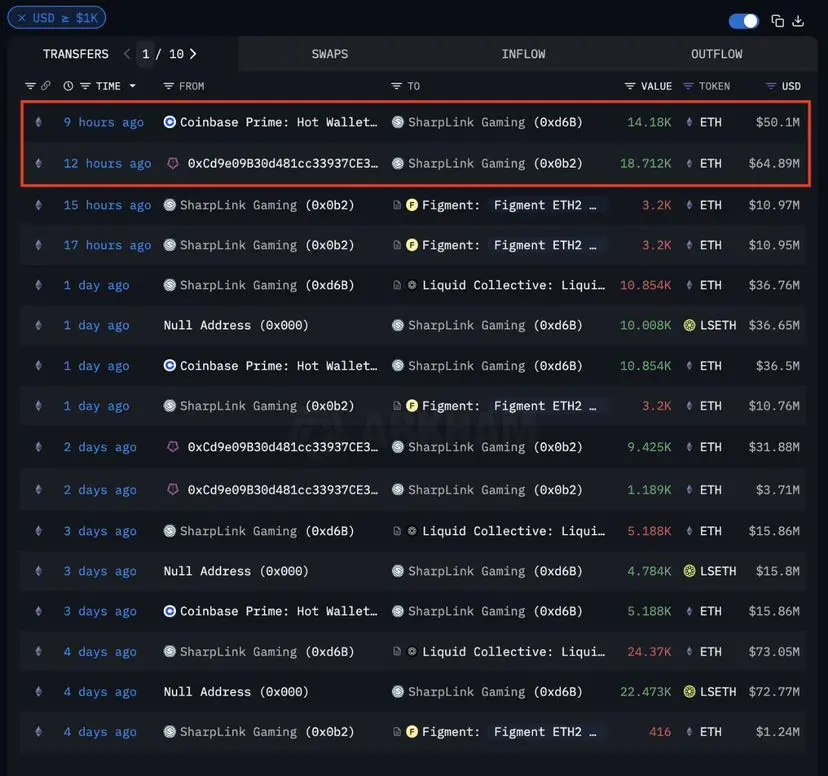Screen dimensions: 828x776
Task: Open Coinbase Prime sender in 9 hours row
Action: click(278, 122)
